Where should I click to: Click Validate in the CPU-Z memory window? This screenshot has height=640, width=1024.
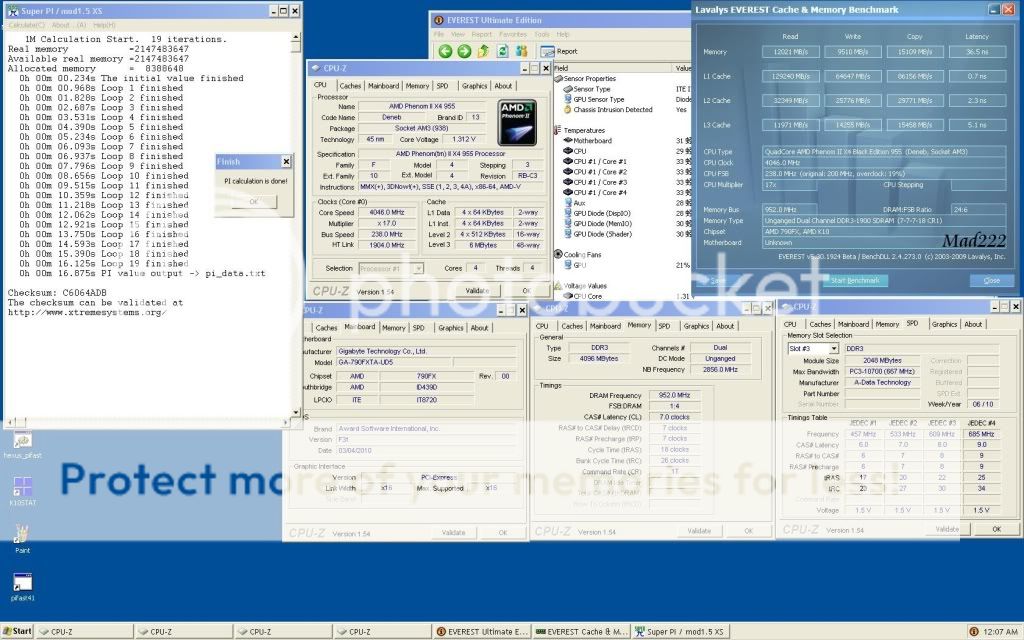pos(699,531)
